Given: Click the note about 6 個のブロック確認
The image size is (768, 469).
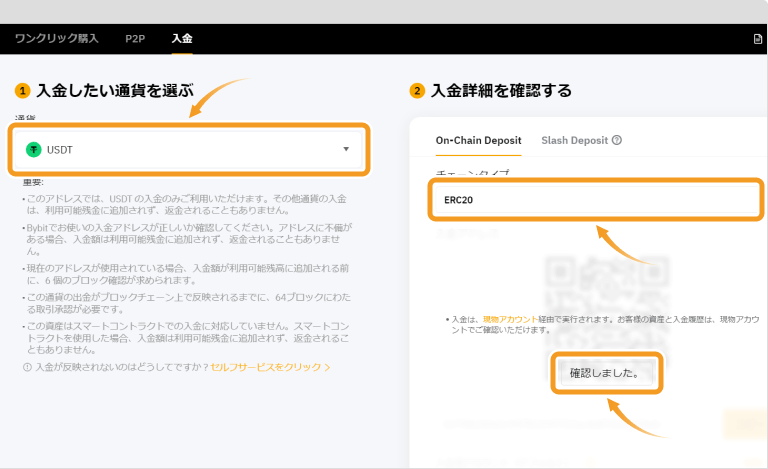Looking at the screenshot, I should click(x=188, y=274).
